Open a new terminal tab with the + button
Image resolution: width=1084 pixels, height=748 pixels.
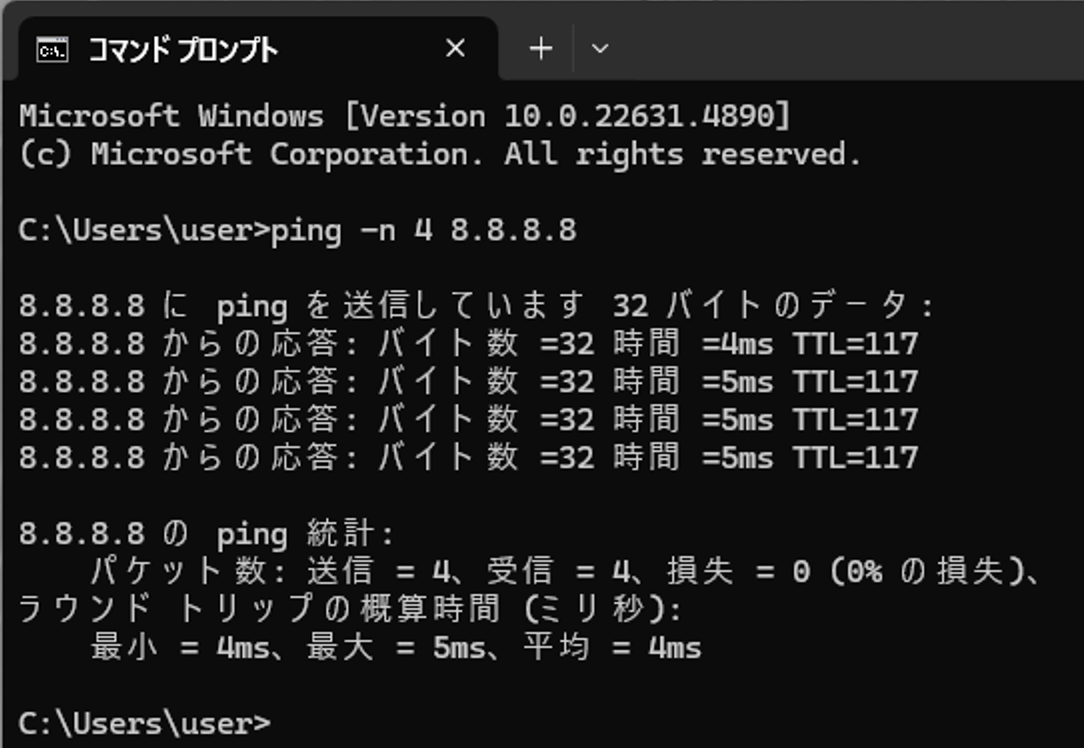[539, 47]
